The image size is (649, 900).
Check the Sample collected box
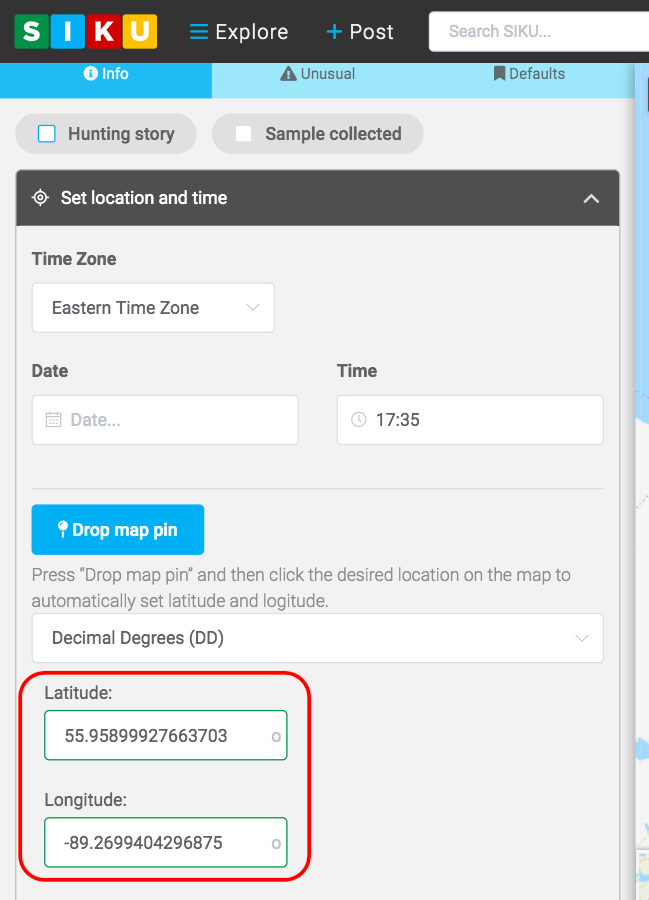pyautogui.click(x=243, y=134)
